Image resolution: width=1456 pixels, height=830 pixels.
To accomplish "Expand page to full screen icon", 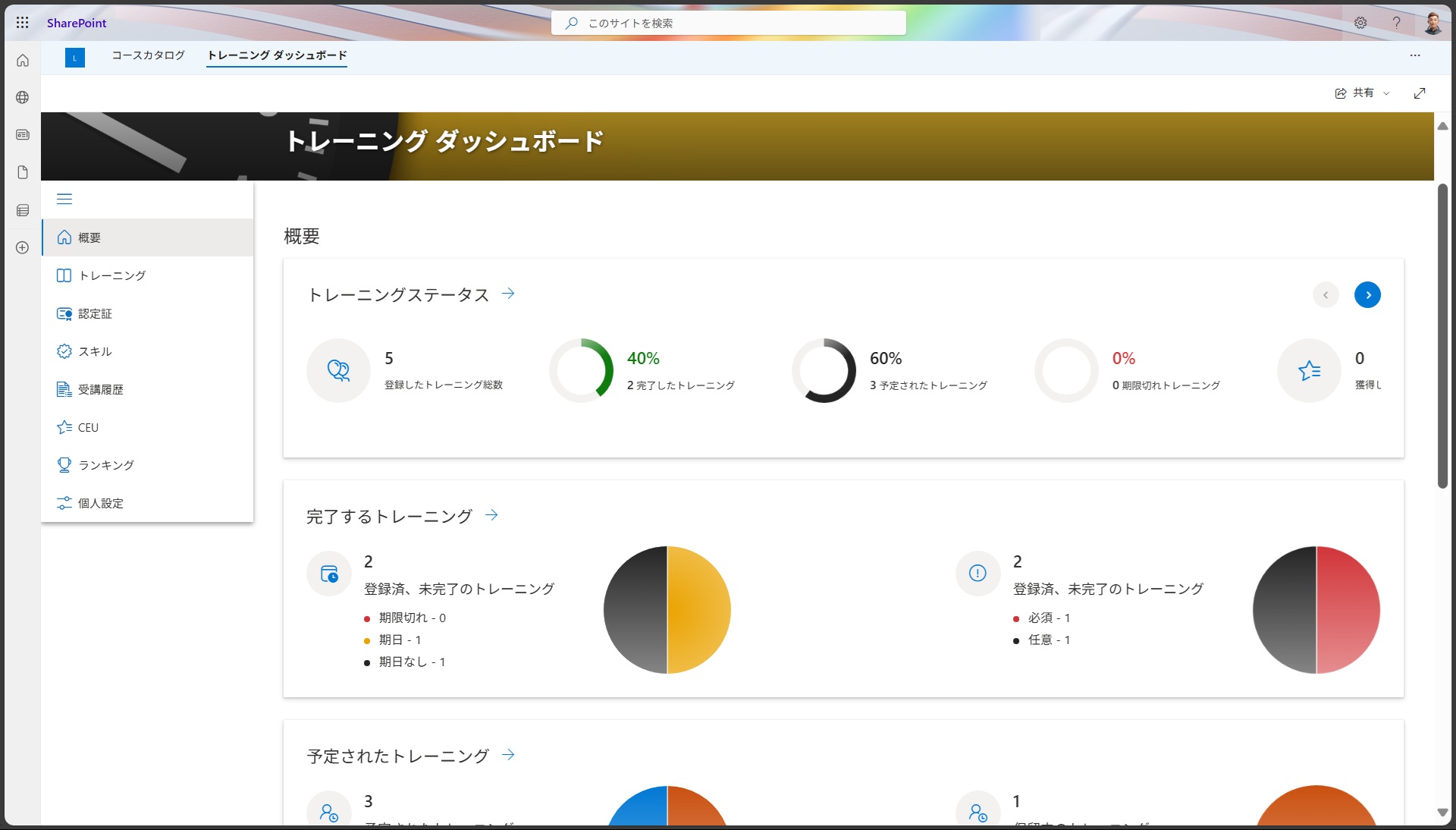I will [x=1420, y=93].
